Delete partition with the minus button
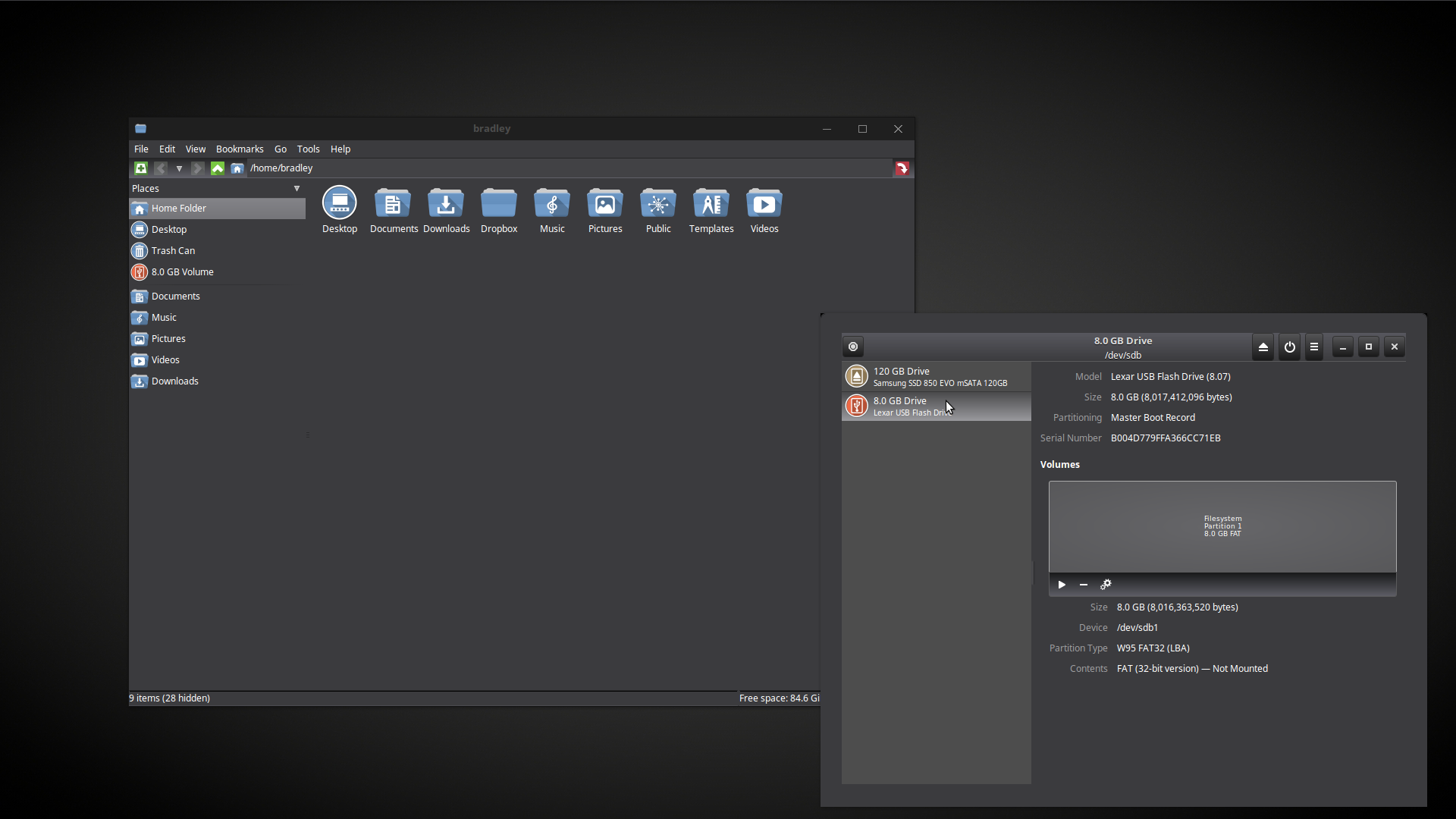 coord(1084,585)
